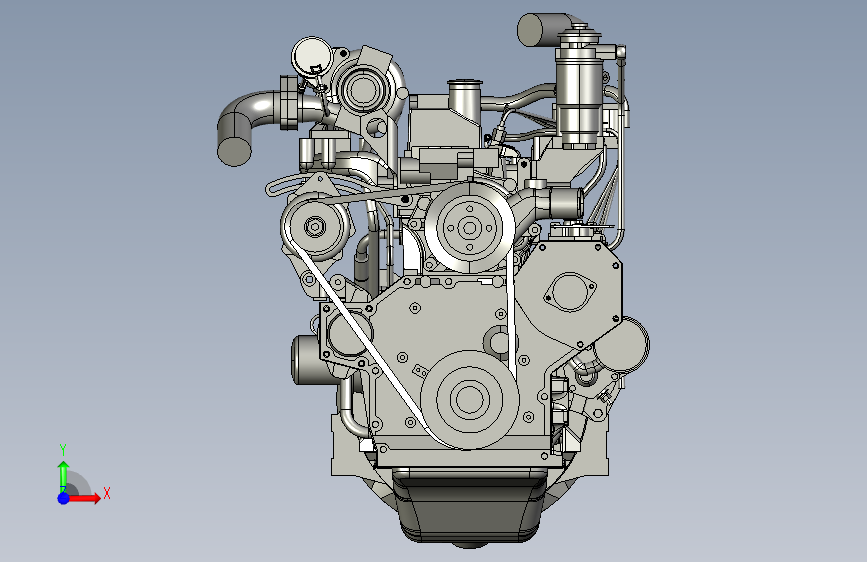
Task: Select the upper fan hub pulley with four bolts
Action: (x=470, y=227)
